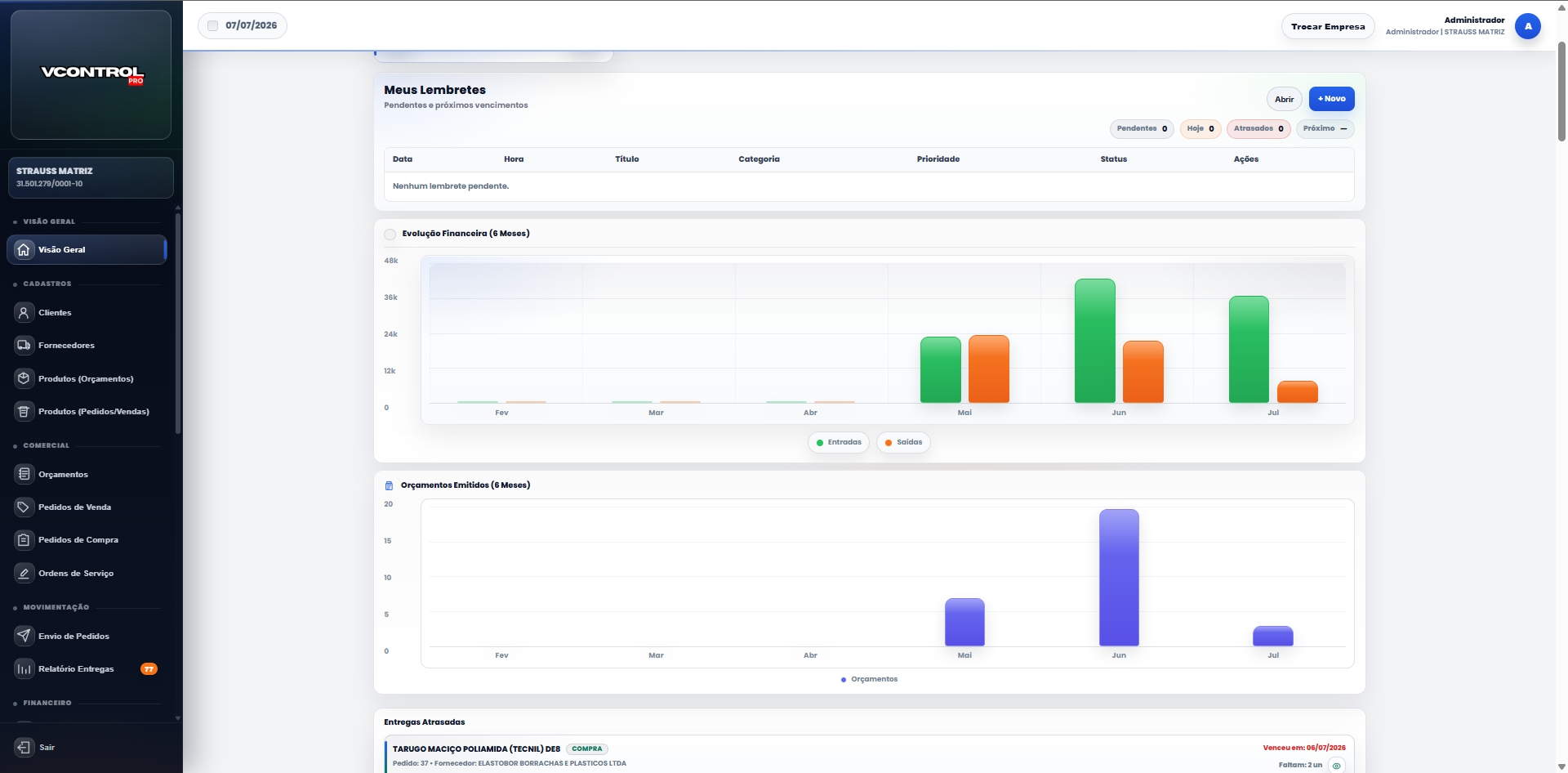Toggle the Saídas series in chart legend
This screenshot has height=773, width=1568.
coord(903,442)
